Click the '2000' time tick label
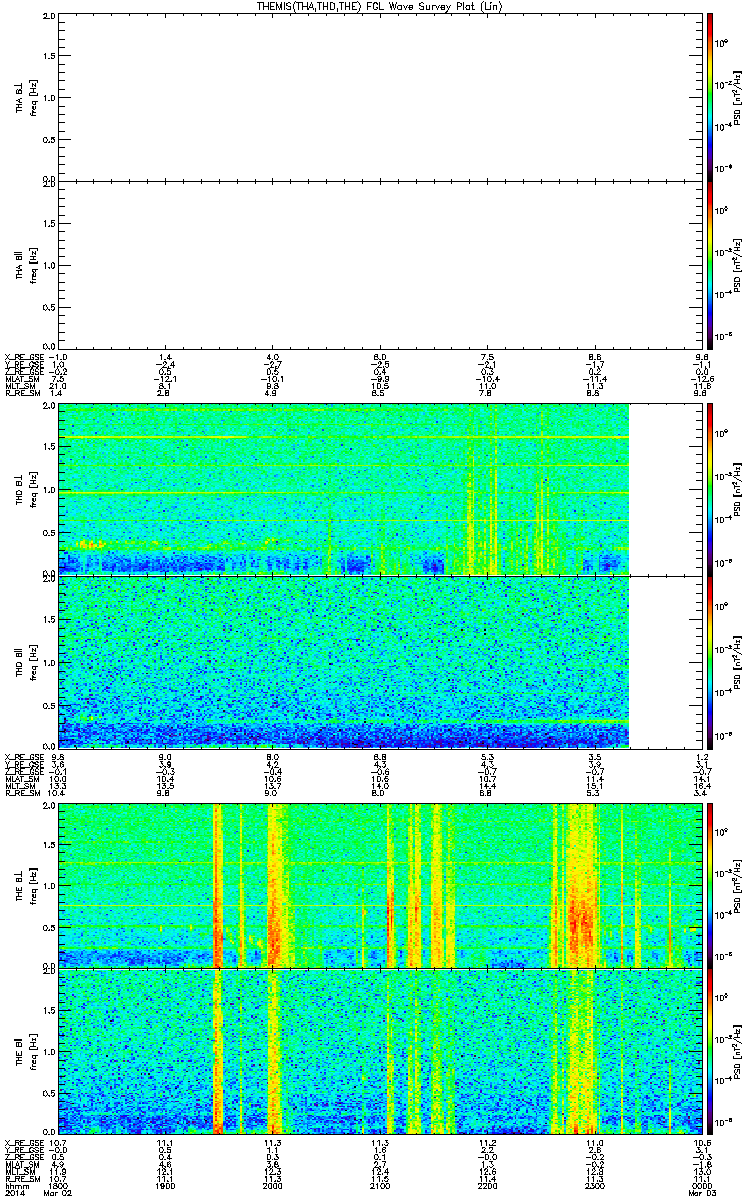The width and height of the screenshot is (750, 1200). click(x=272, y=1185)
